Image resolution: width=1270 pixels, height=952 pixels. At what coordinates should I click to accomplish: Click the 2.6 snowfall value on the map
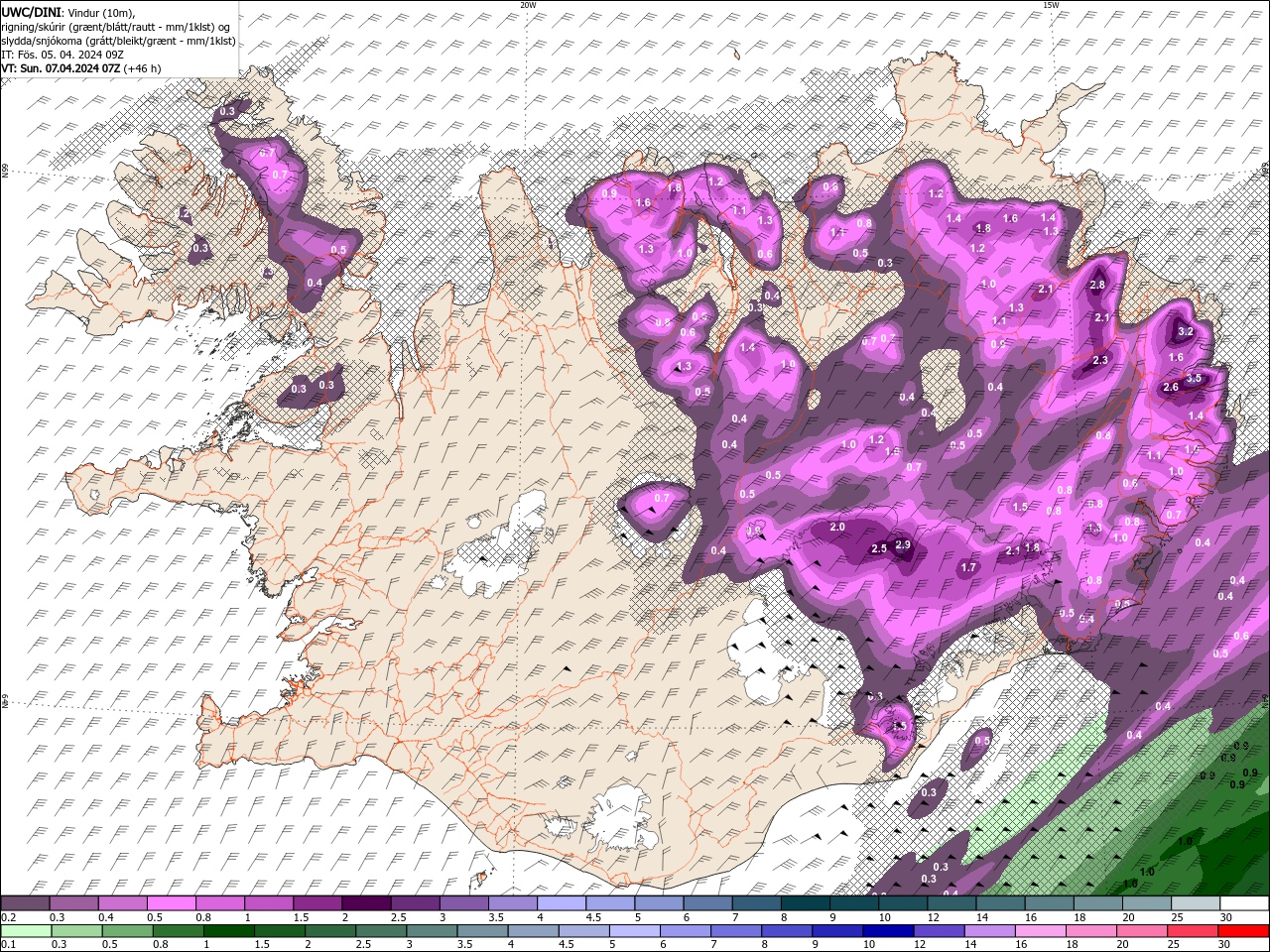click(x=1170, y=387)
